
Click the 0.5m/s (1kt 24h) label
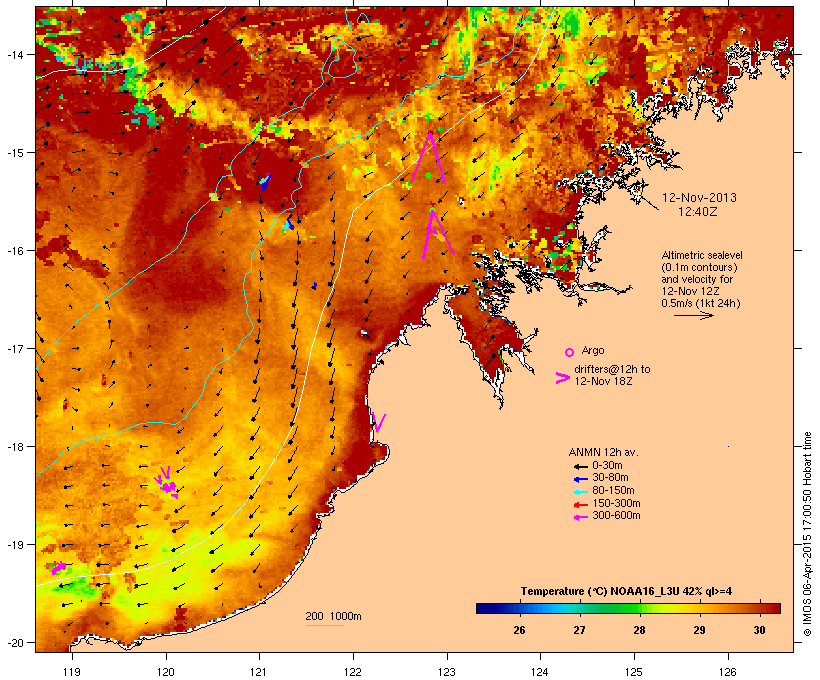click(x=701, y=303)
